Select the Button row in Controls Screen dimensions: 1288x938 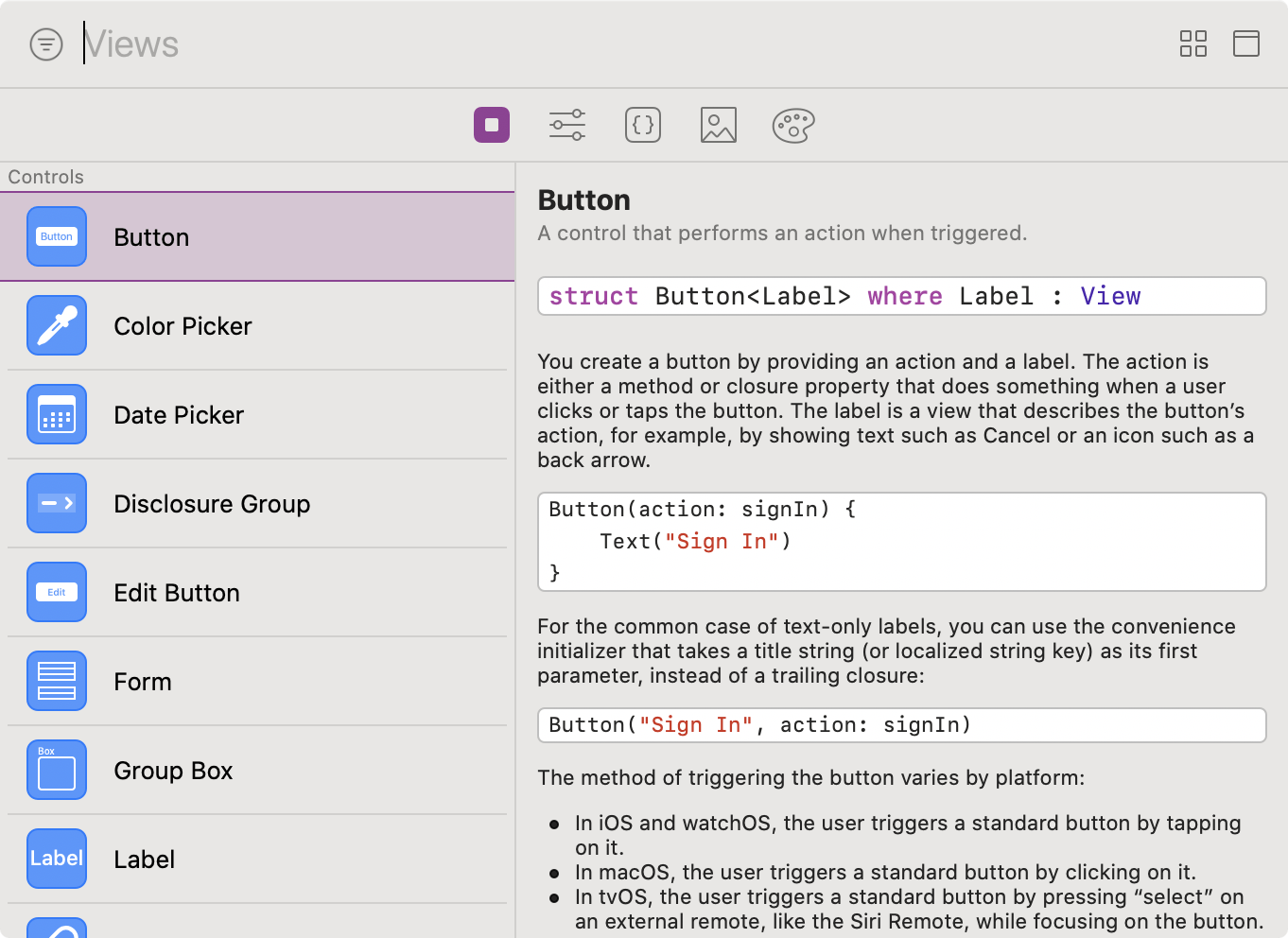click(x=257, y=236)
